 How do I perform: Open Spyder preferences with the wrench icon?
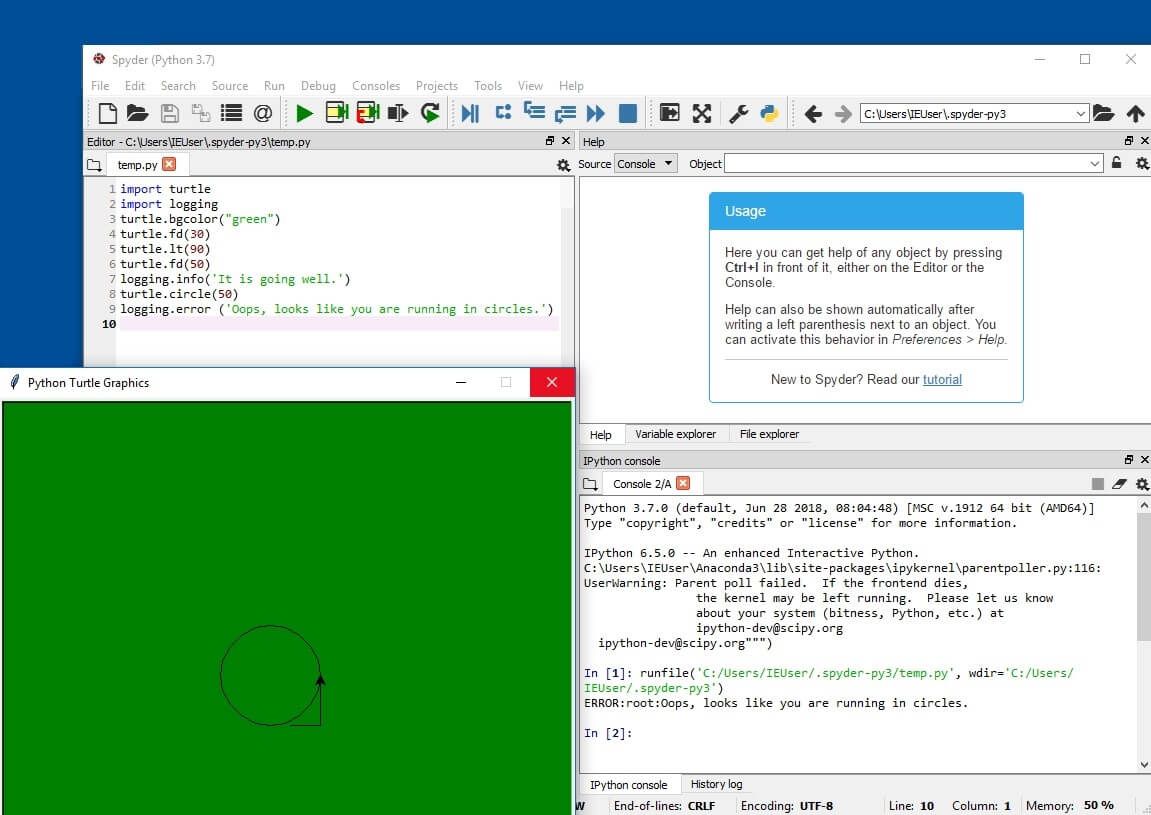[738, 113]
